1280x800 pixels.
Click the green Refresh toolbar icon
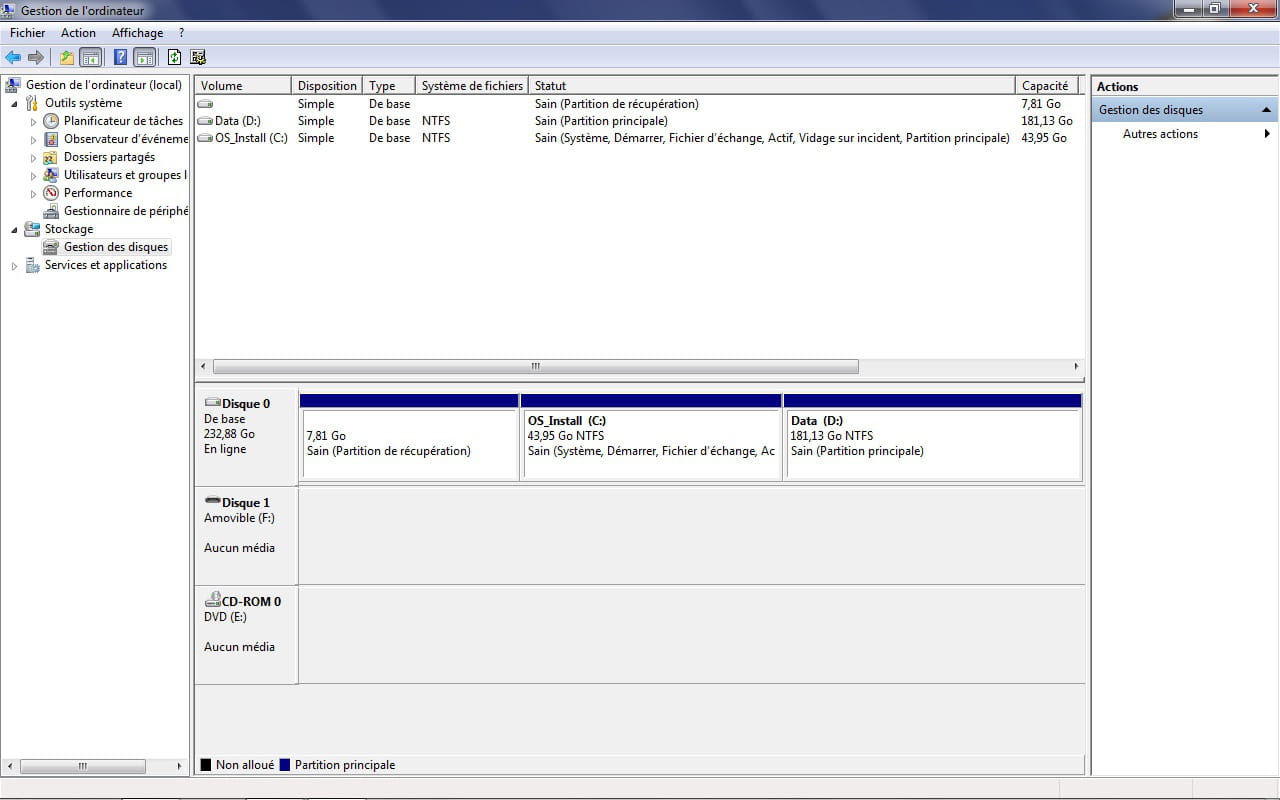point(175,57)
